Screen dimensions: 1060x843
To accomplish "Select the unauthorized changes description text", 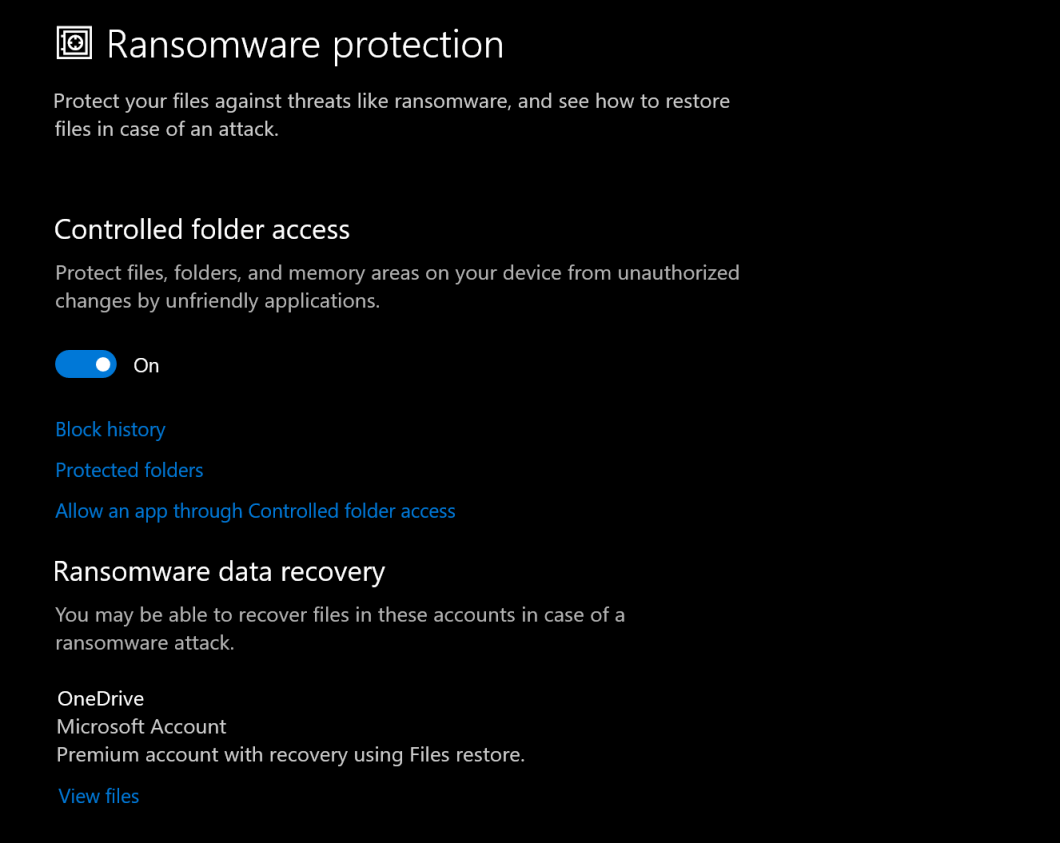I will click(x=397, y=286).
